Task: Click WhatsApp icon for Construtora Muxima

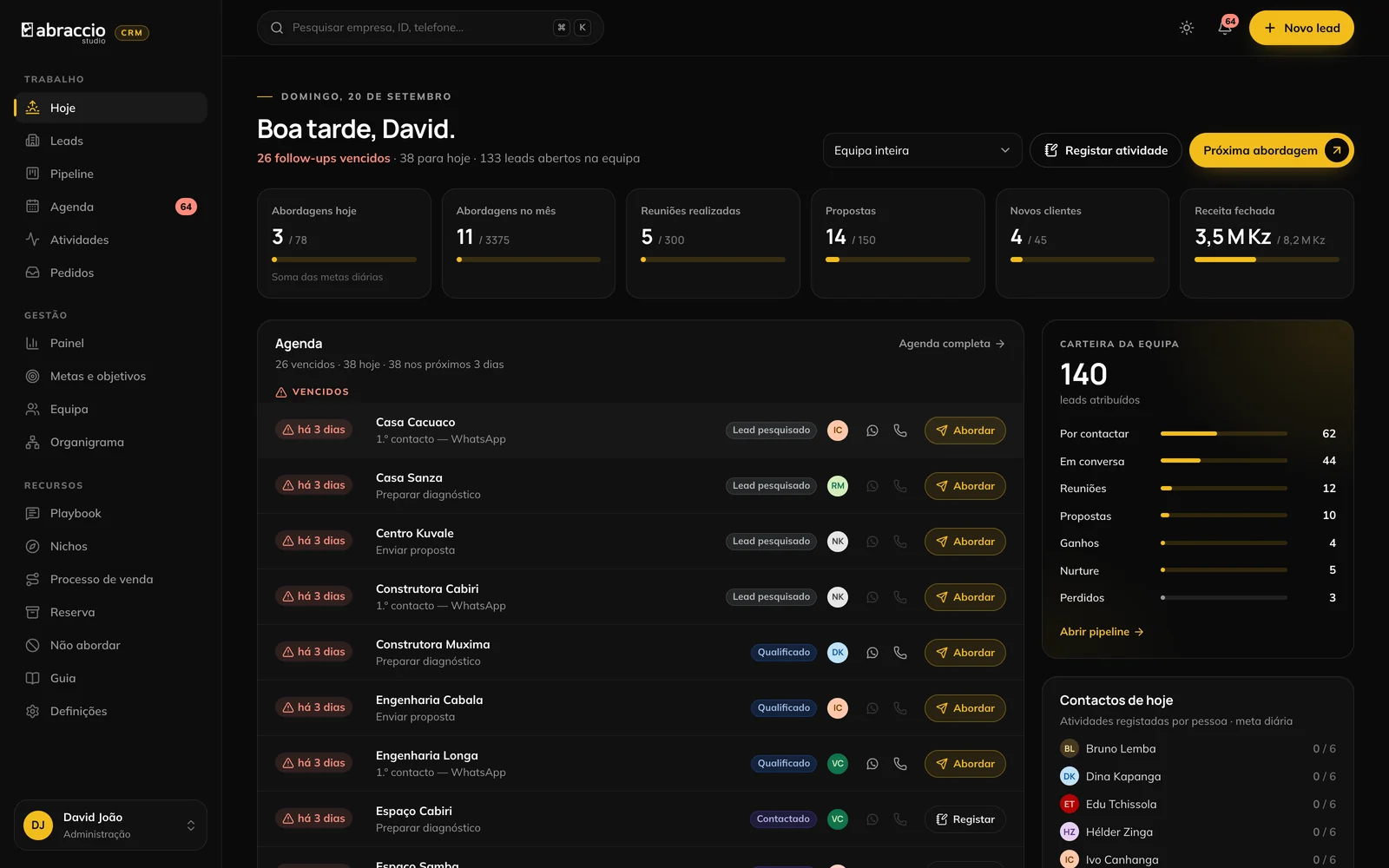Action: click(872, 653)
